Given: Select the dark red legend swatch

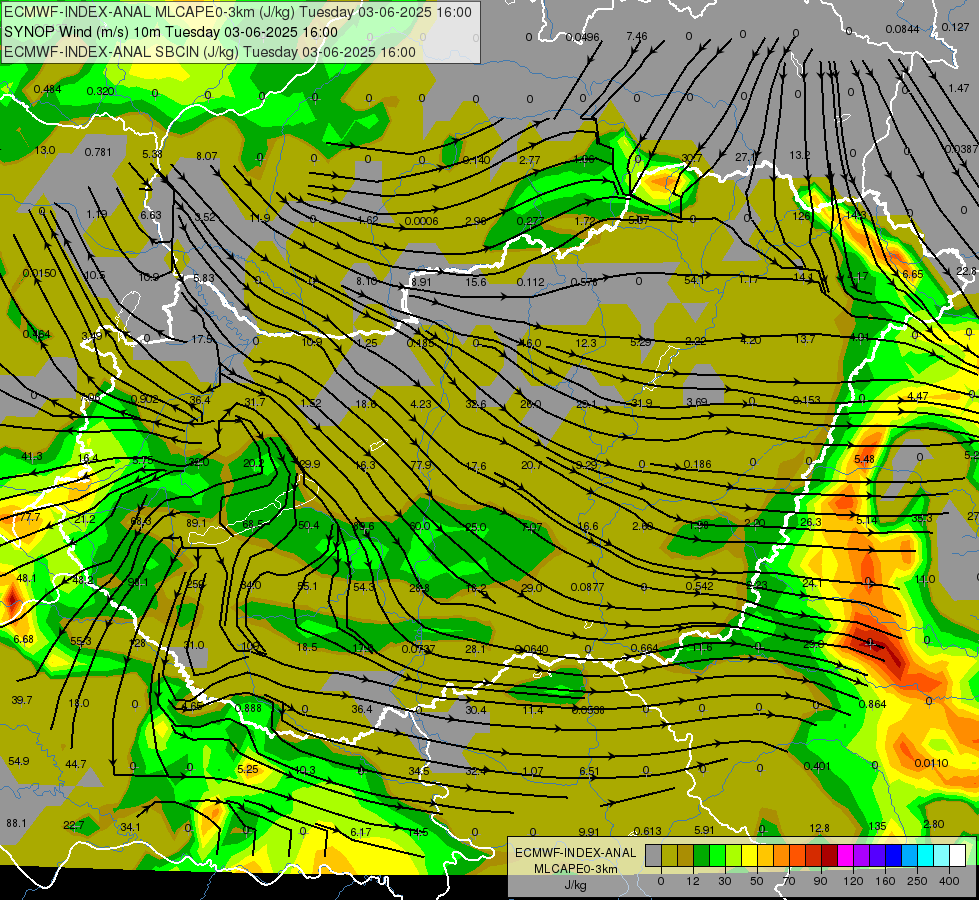Looking at the screenshot, I should 829,856.
